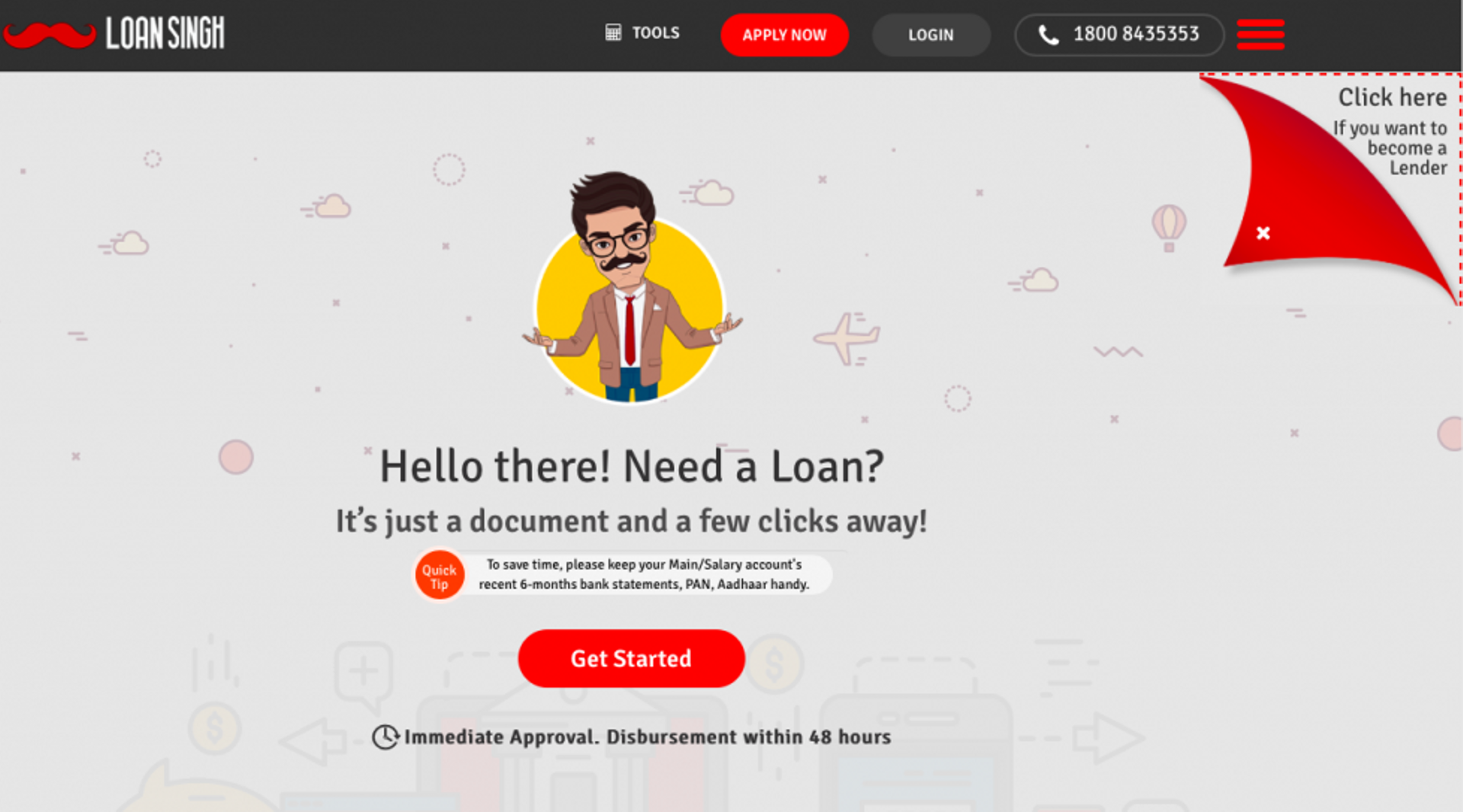Click the clock icon near Immediate Approval
The height and width of the screenshot is (812, 1463).
click(386, 737)
